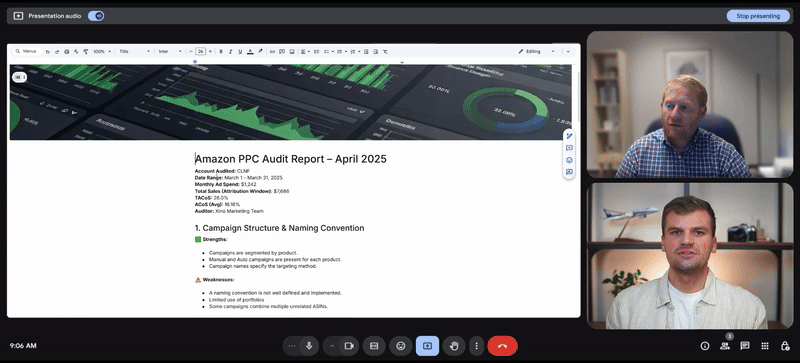Open the bulleted list dropdown

pos(341,52)
